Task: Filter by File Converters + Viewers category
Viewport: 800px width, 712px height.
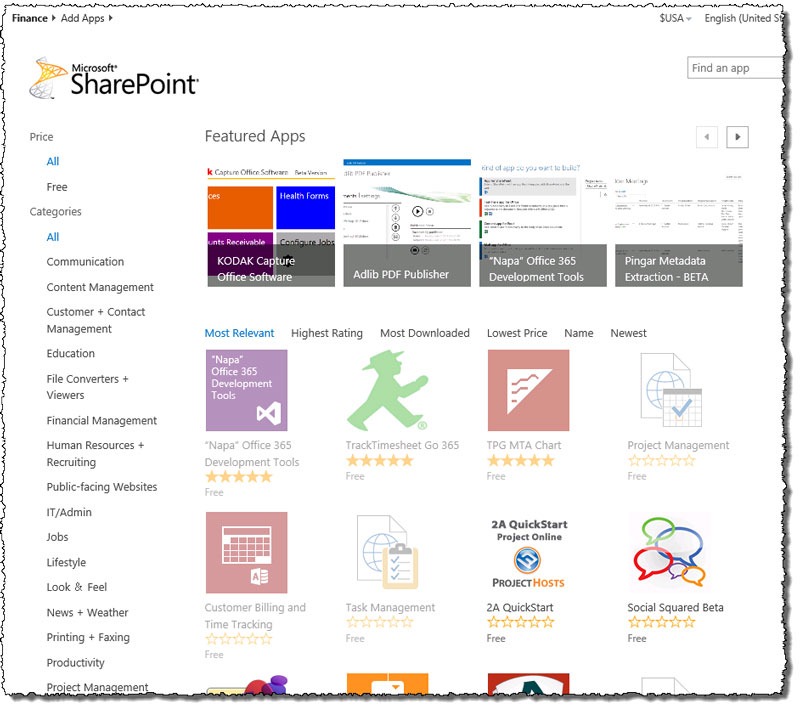Action: pyautogui.click(x=87, y=387)
